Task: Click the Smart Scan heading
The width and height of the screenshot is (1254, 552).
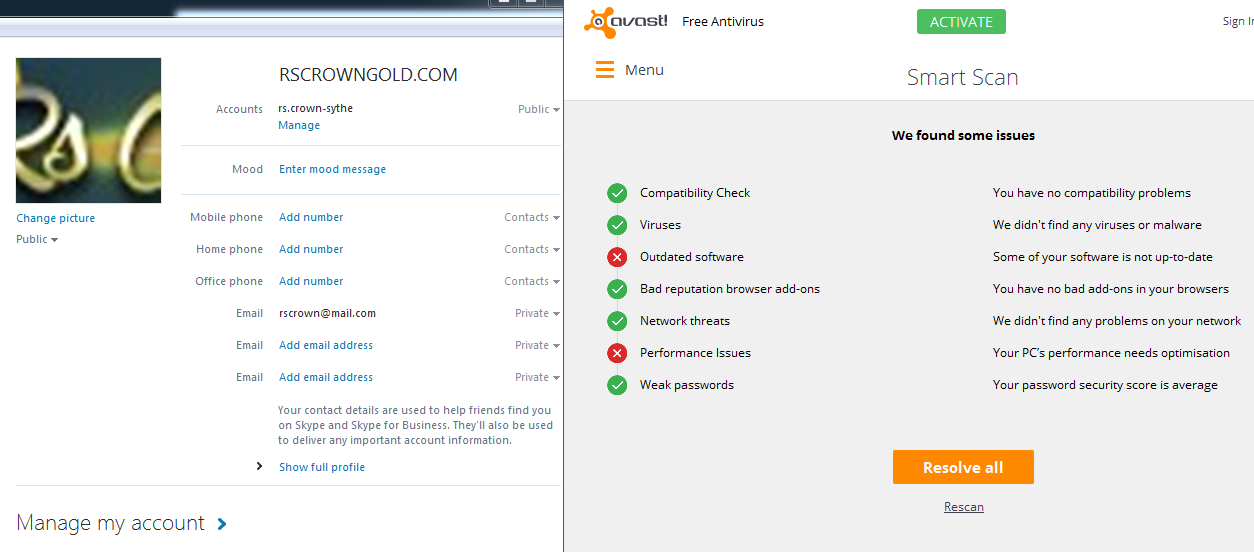Action: tap(963, 77)
